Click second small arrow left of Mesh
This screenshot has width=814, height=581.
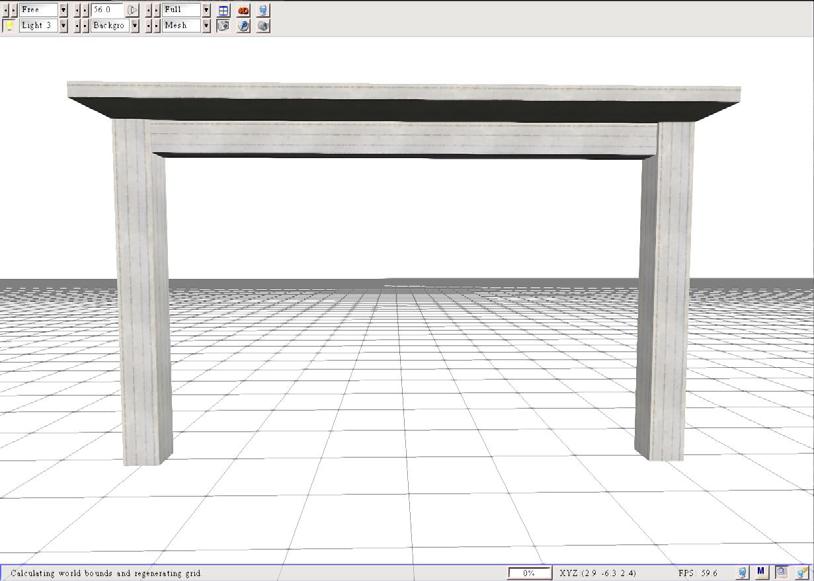click(x=157, y=25)
